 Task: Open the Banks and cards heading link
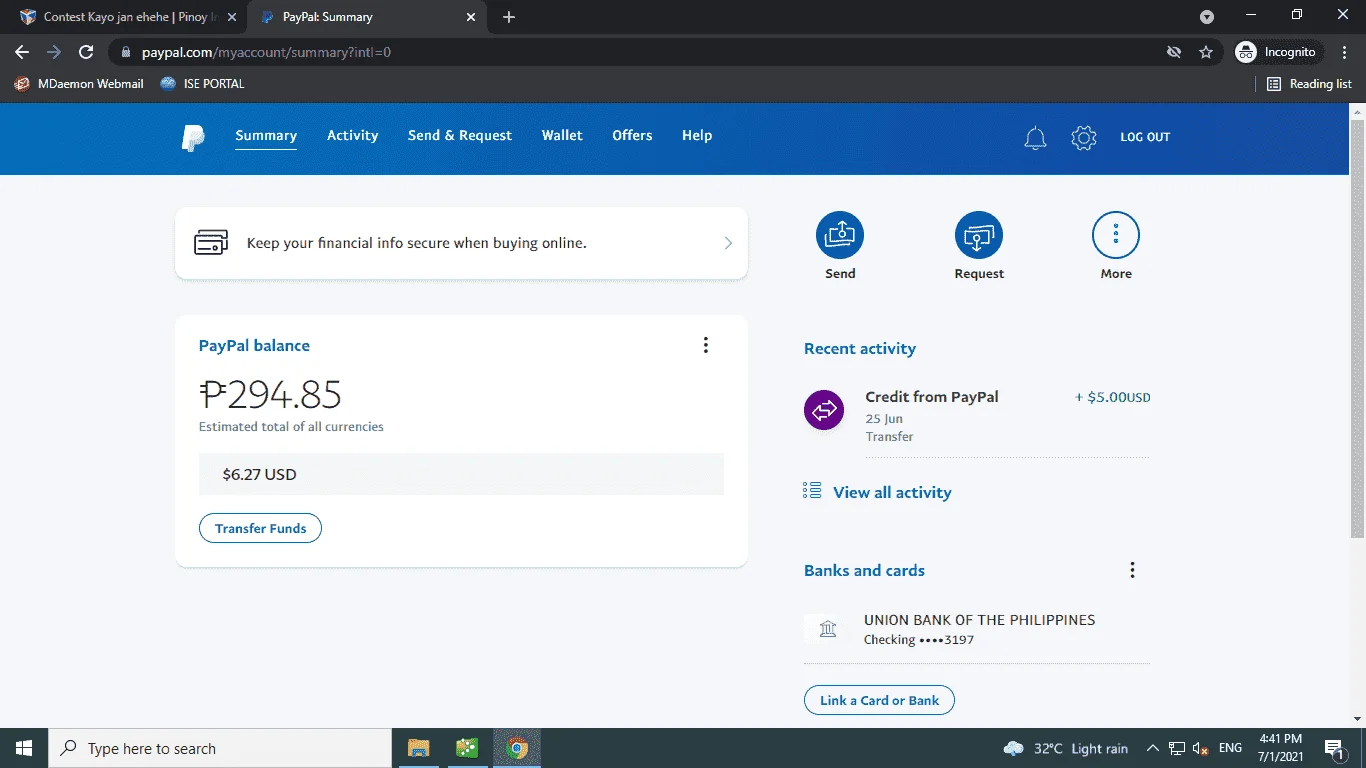[x=864, y=571]
